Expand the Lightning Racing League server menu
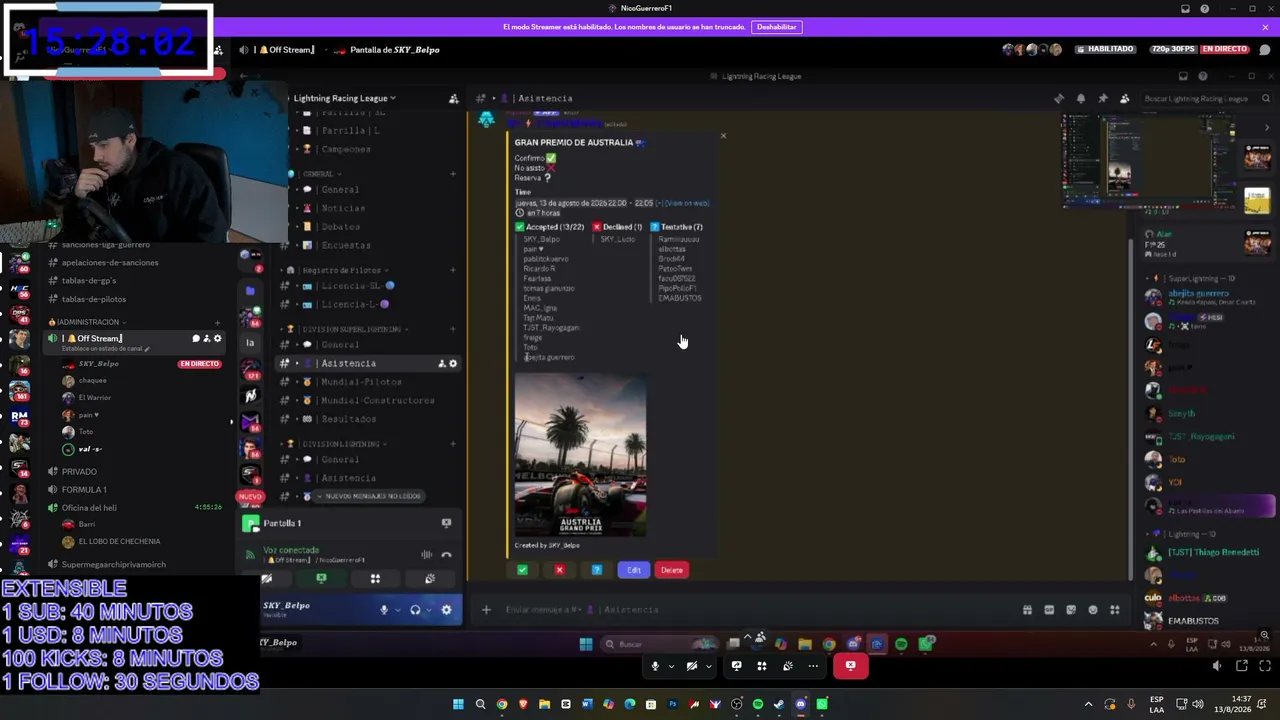The height and width of the screenshot is (720, 1280). (344, 98)
